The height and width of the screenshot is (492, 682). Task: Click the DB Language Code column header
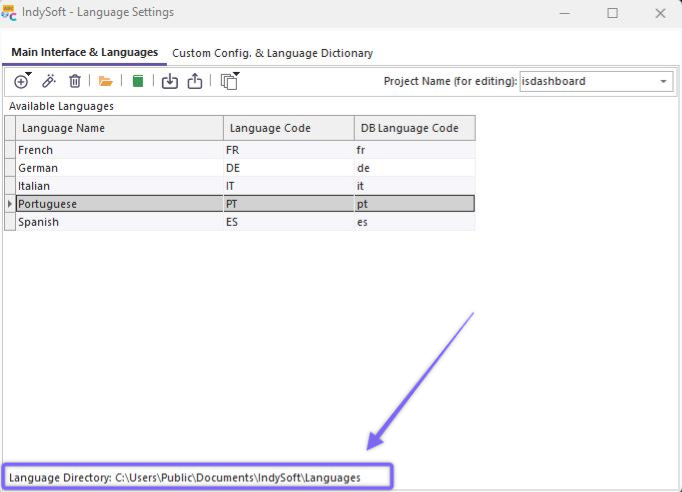(x=414, y=128)
